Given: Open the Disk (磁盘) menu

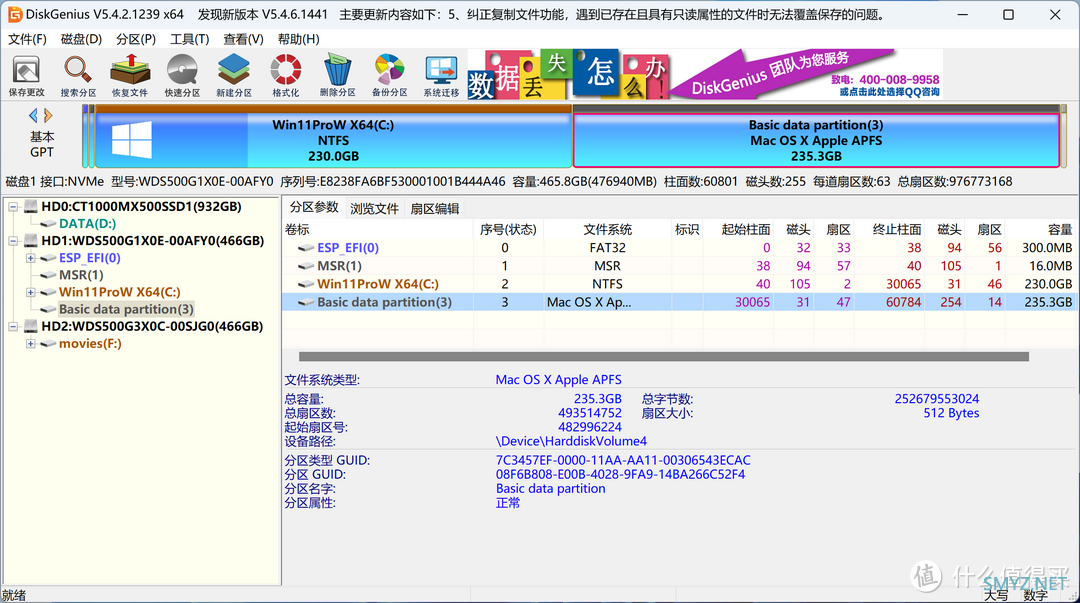Looking at the screenshot, I should tap(81, 39).
